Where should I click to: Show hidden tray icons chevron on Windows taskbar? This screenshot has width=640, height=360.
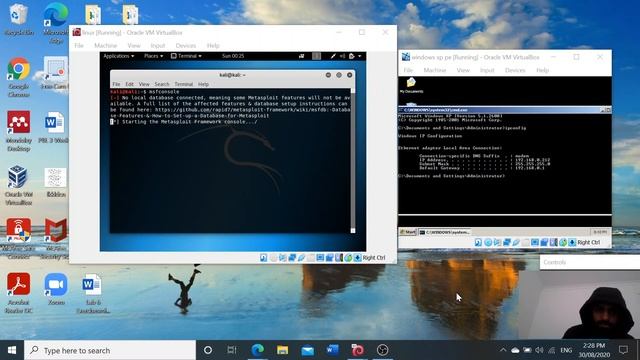503,350
